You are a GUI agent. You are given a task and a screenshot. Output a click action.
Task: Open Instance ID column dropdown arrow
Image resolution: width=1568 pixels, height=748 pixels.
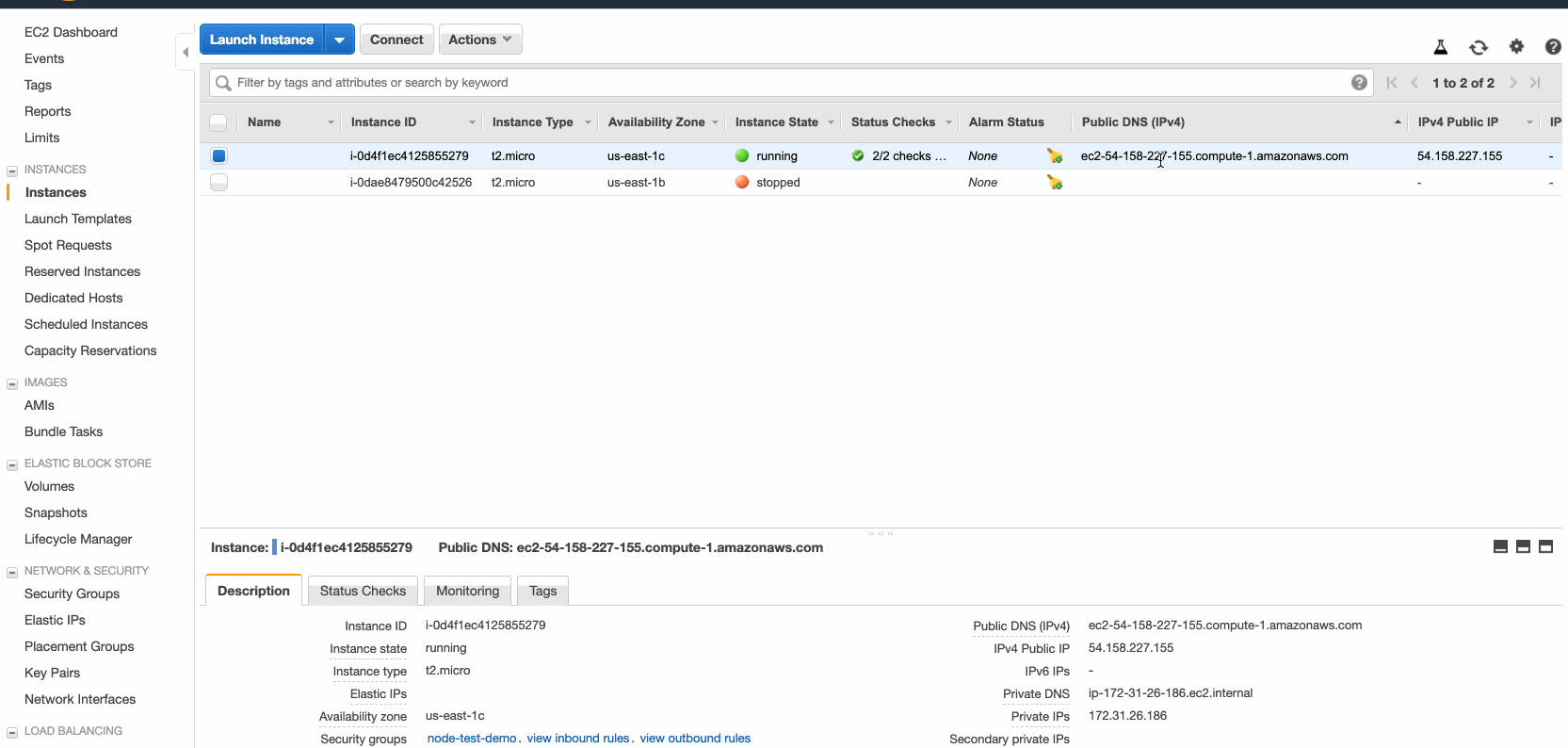click(472, 122)
